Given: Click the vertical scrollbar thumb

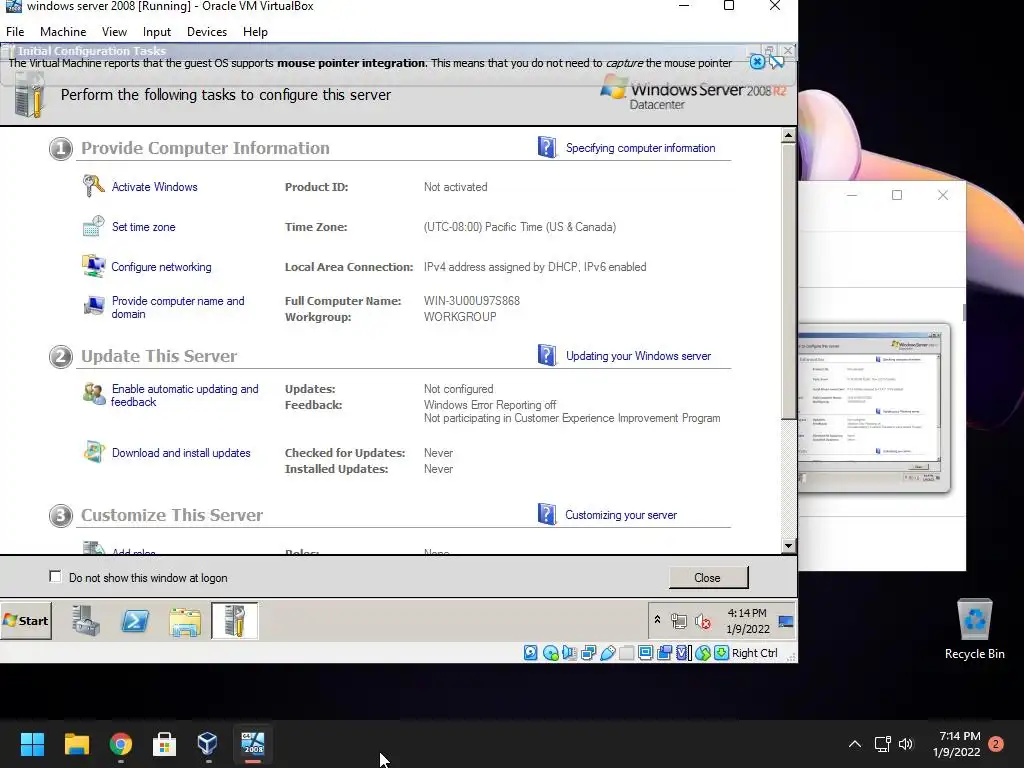Looking at the screenshot, I should click(788, 281).
